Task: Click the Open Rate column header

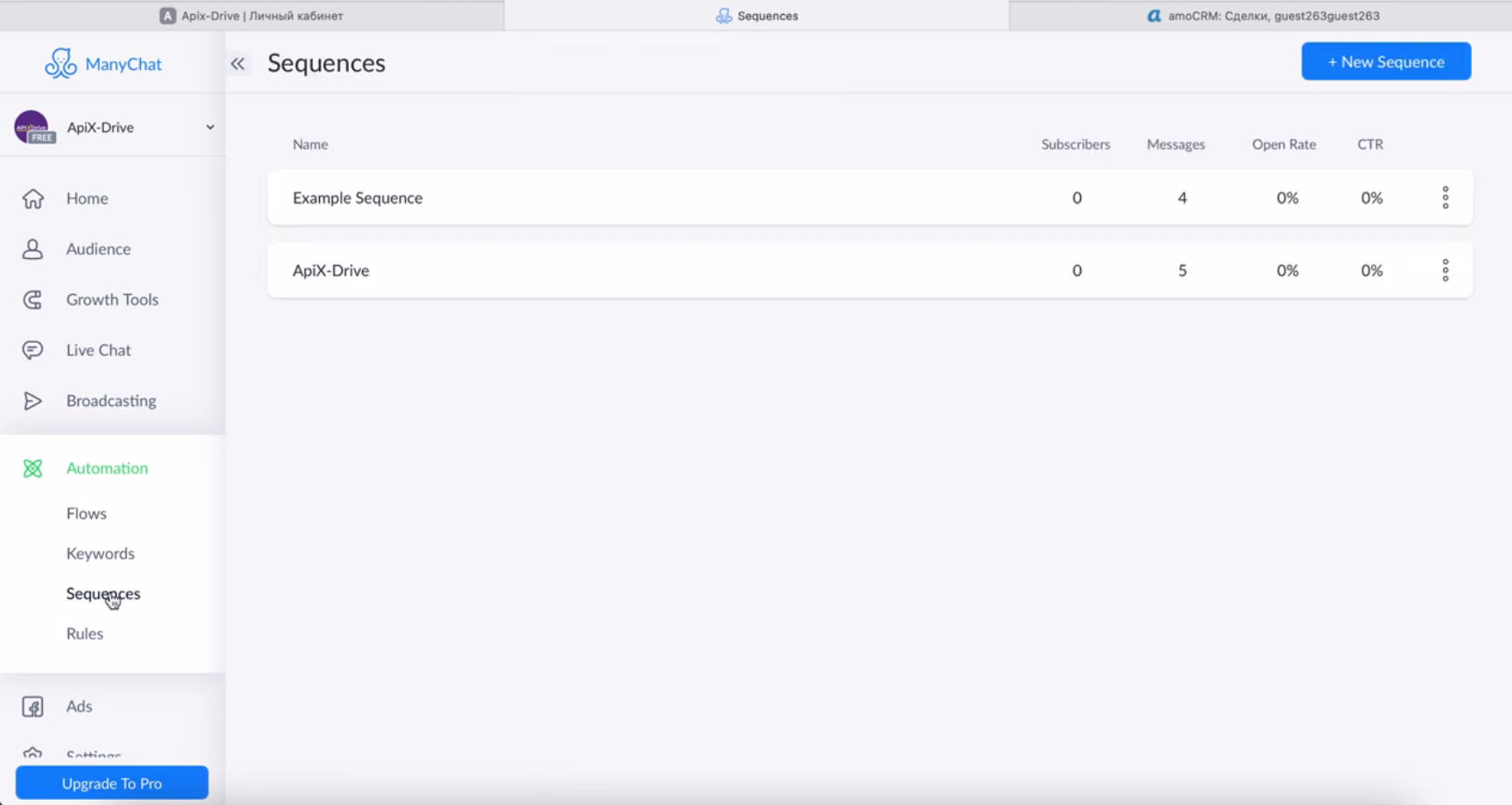Action: click(x=1284, y=144)
